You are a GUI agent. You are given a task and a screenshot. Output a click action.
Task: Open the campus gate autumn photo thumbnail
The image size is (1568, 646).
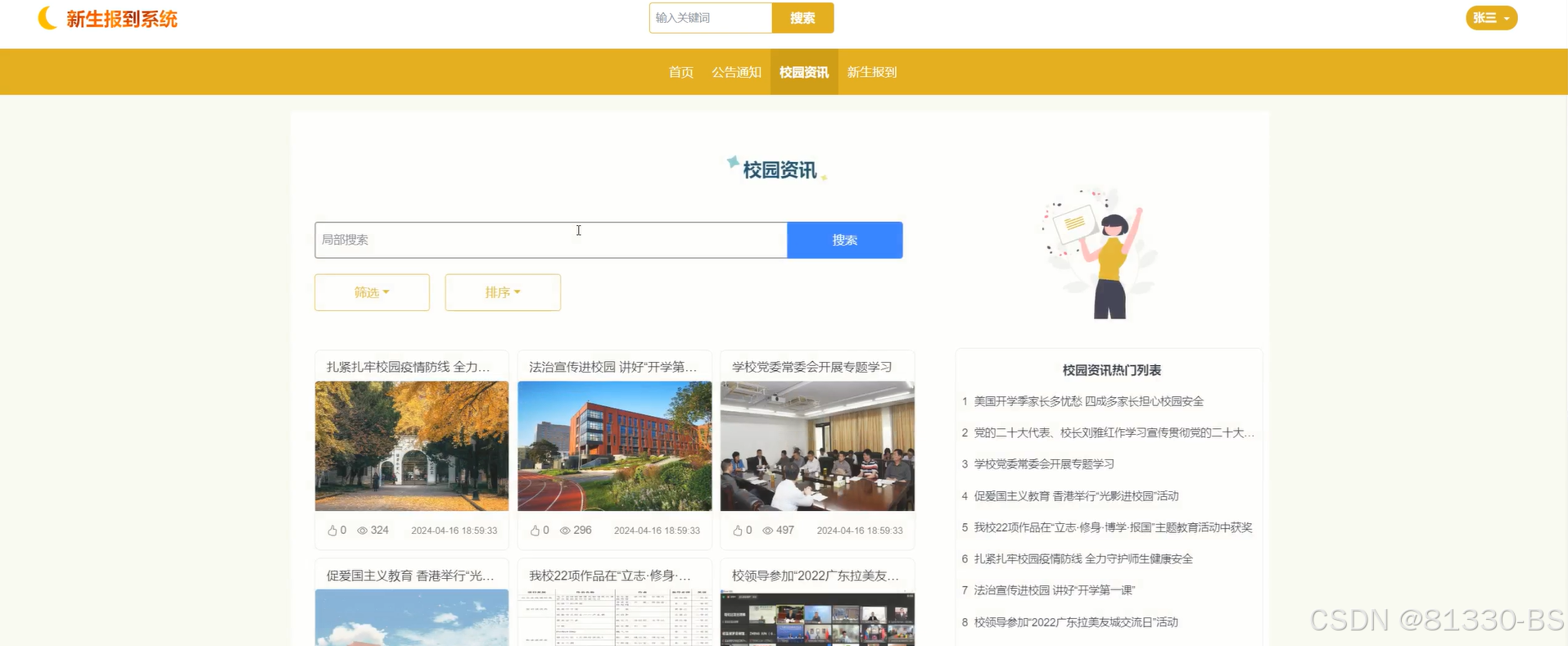(412, 446)
